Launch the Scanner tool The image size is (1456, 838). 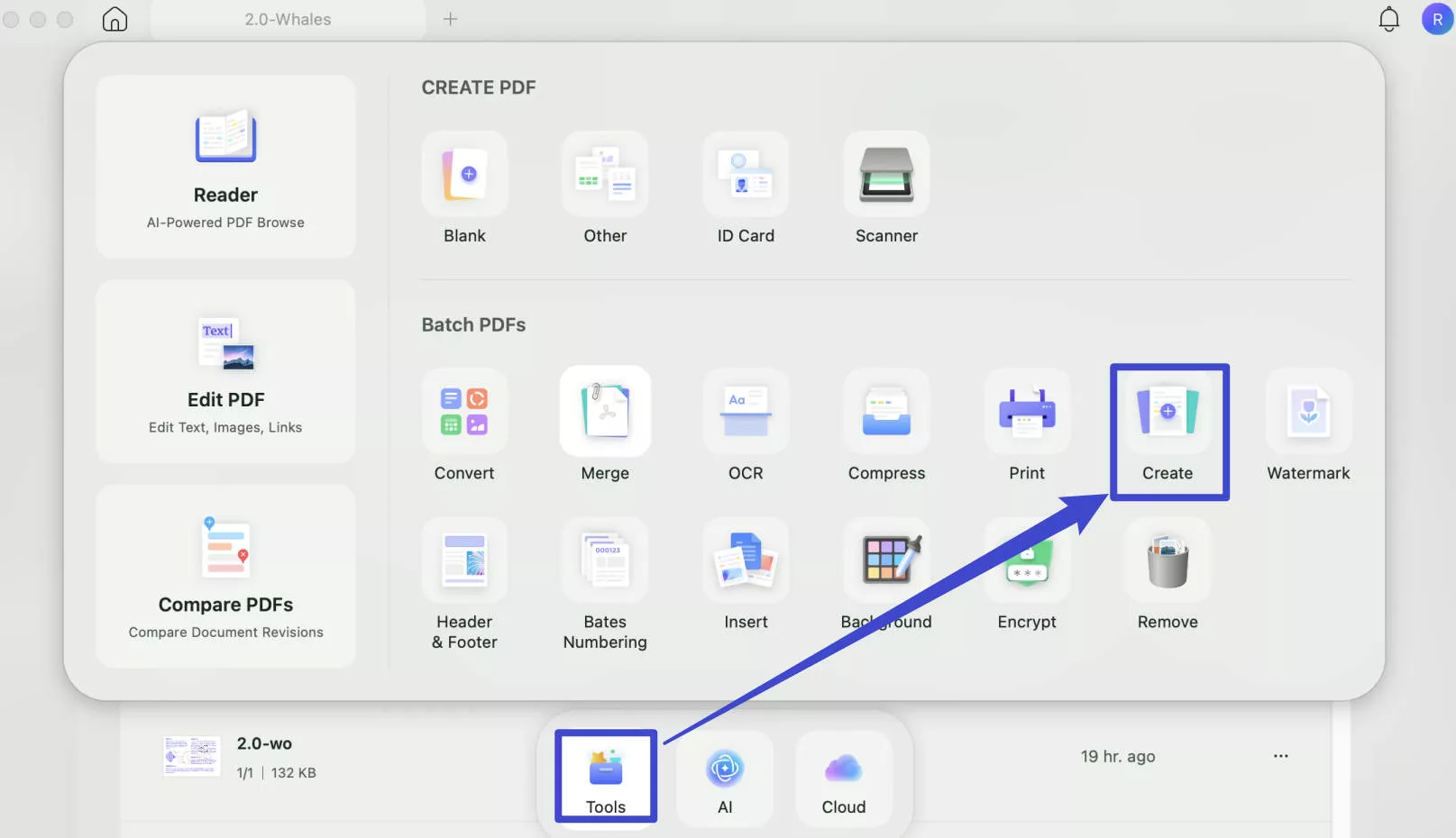click(886, 175)
